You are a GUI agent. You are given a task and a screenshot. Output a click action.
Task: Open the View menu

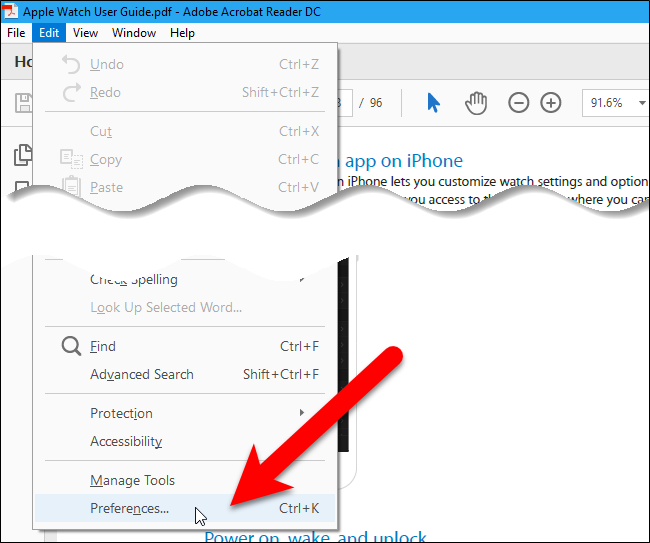click(85, 33)
